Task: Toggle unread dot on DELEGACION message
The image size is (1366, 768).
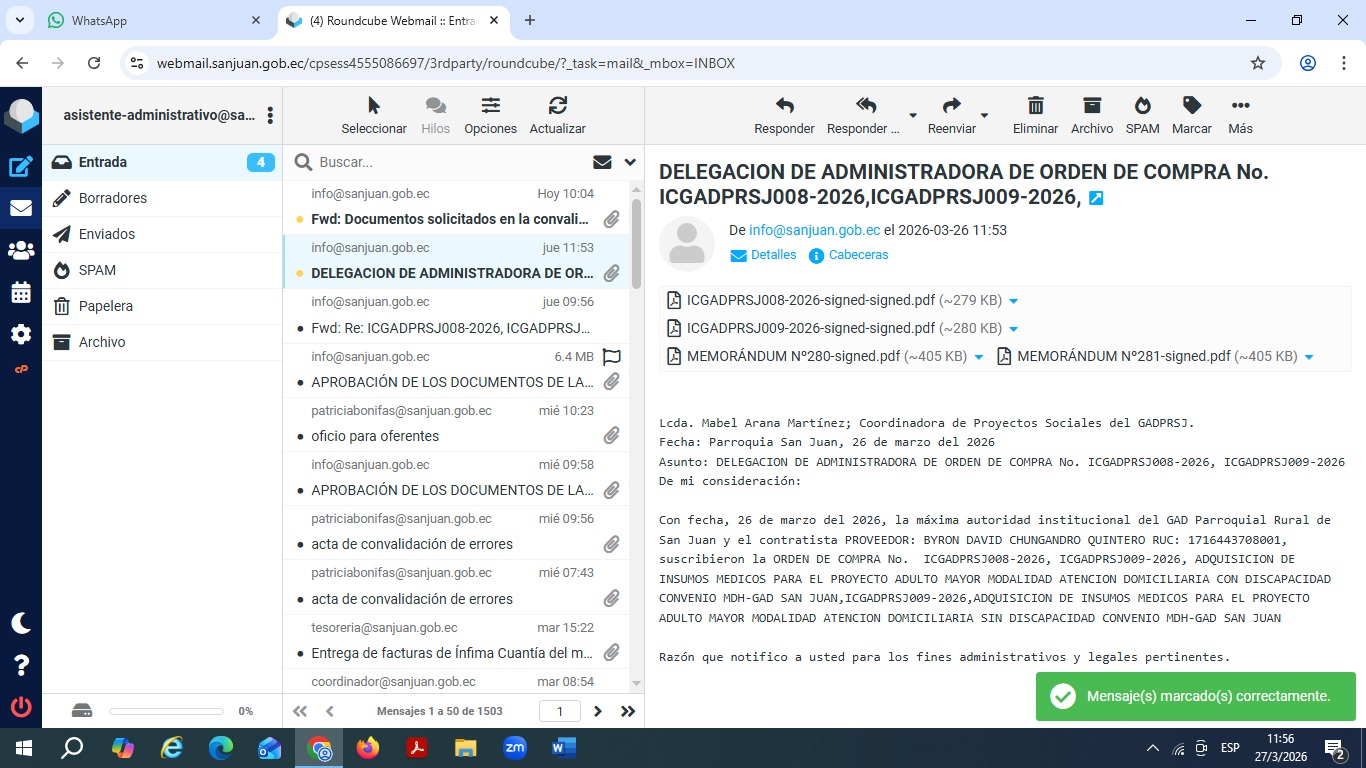Action: click(x=299, y=274)
